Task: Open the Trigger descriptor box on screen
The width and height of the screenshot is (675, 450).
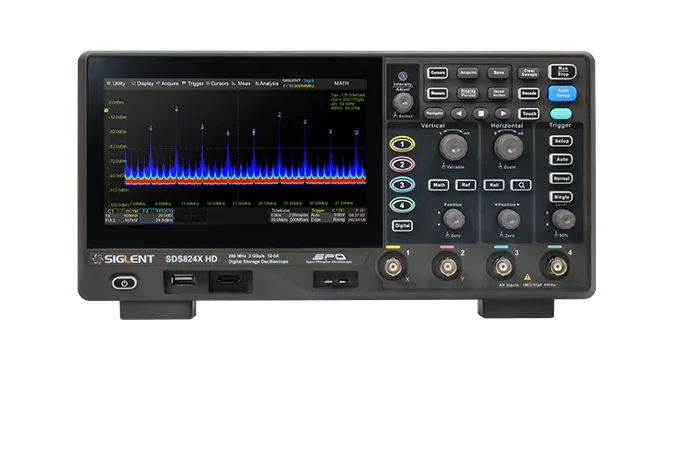Action: [x=328, y=216]
